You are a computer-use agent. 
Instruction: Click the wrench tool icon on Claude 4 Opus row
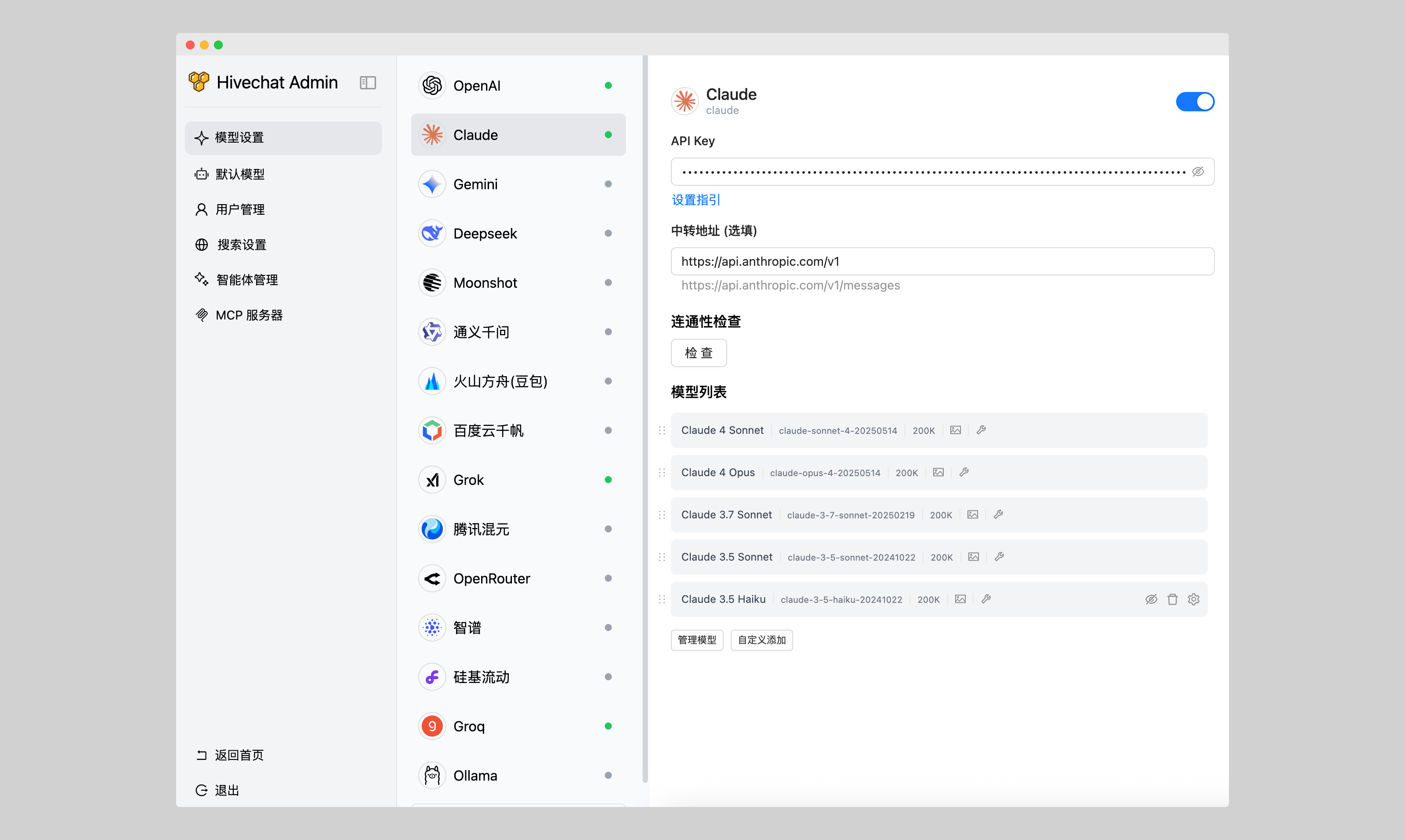click(x=964, y=473)
